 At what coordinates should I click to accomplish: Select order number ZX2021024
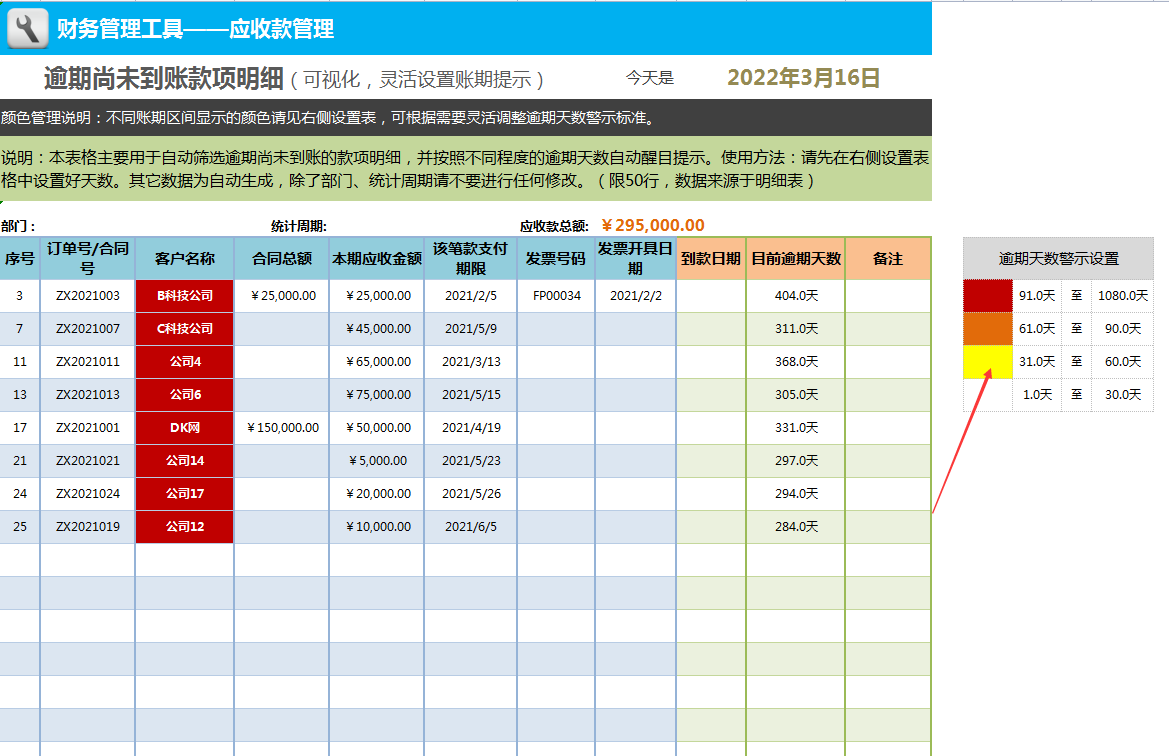(87, 494)
